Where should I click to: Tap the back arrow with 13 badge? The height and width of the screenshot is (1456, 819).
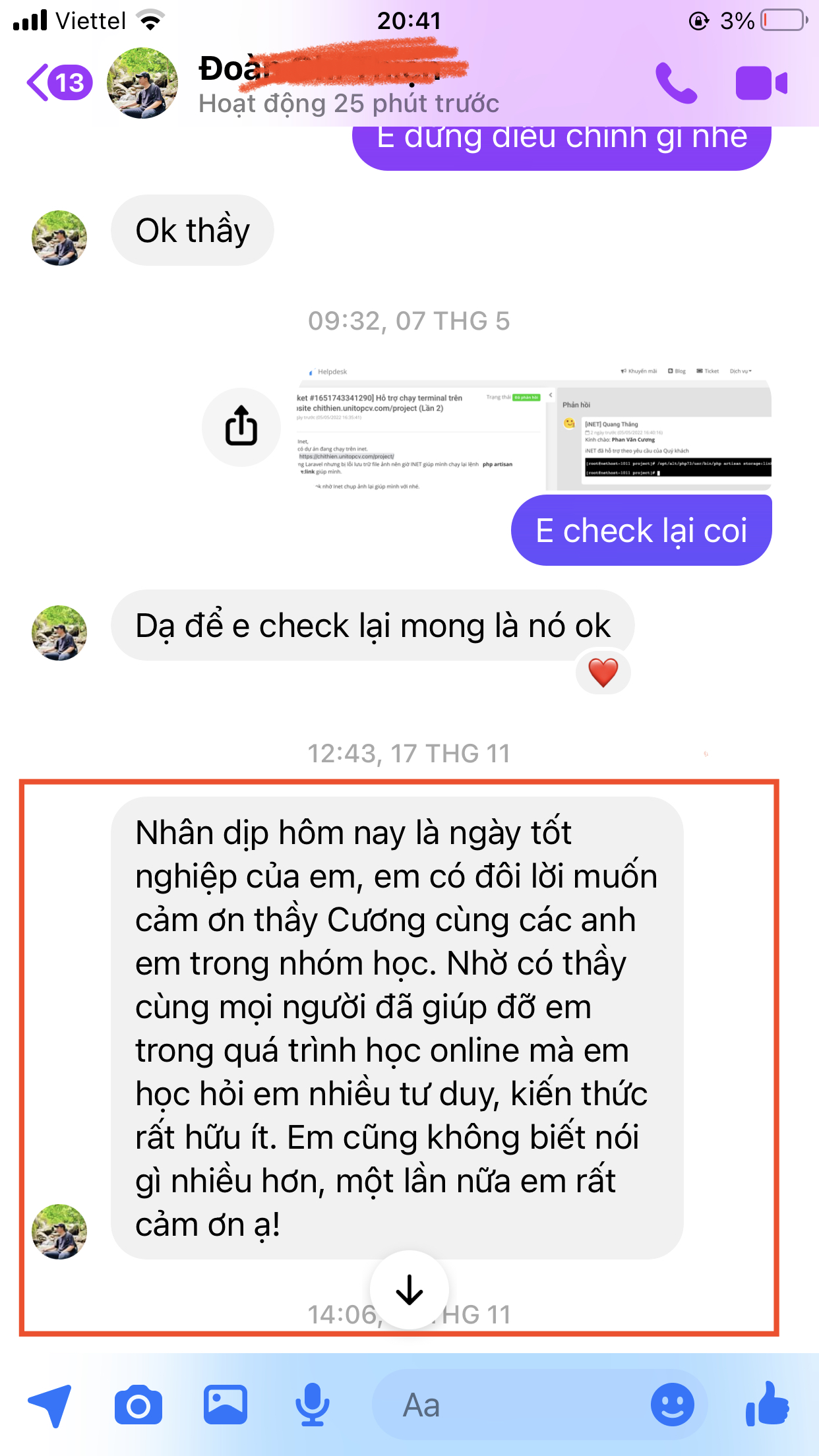click(x=59, y=82)
